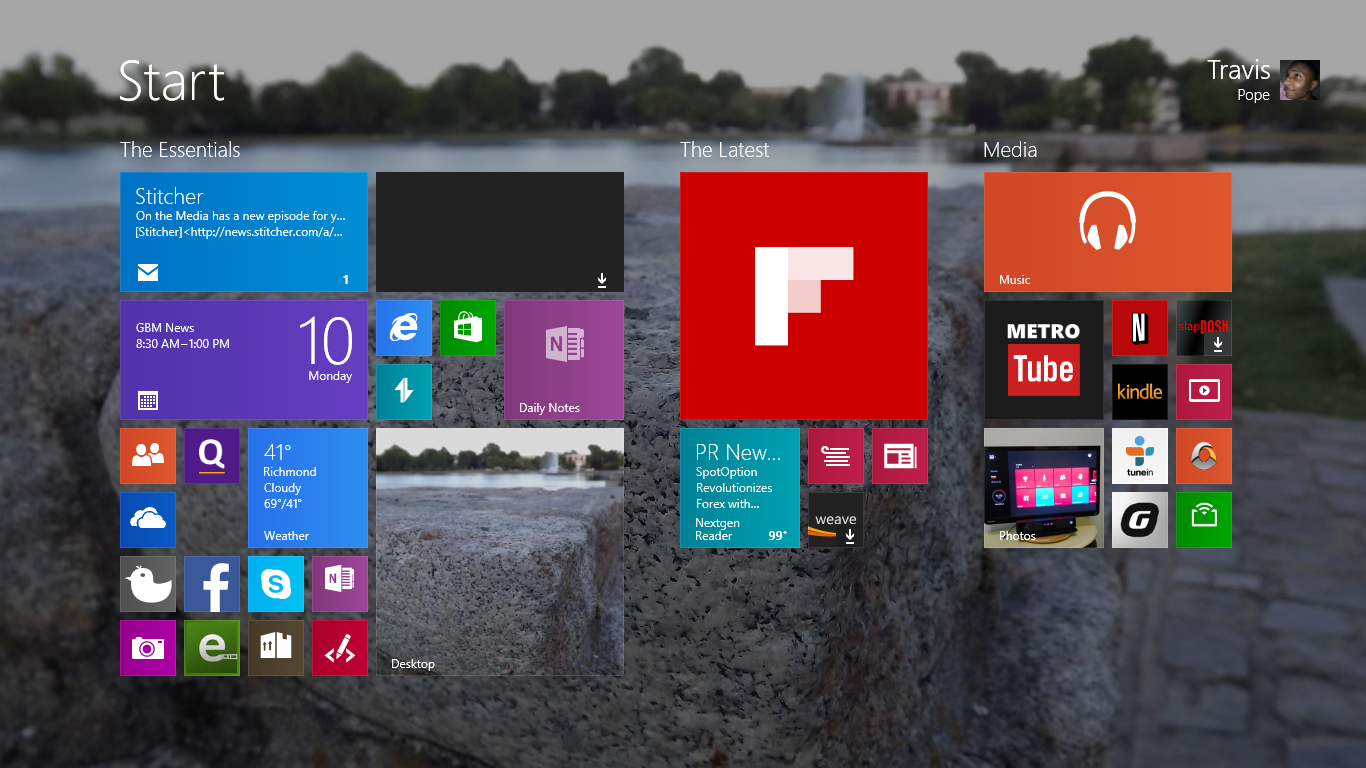The width and height of the screenshot is (1366, 768).
Task: Open the purple Q app tile
Action: click(x=212, y=456)
